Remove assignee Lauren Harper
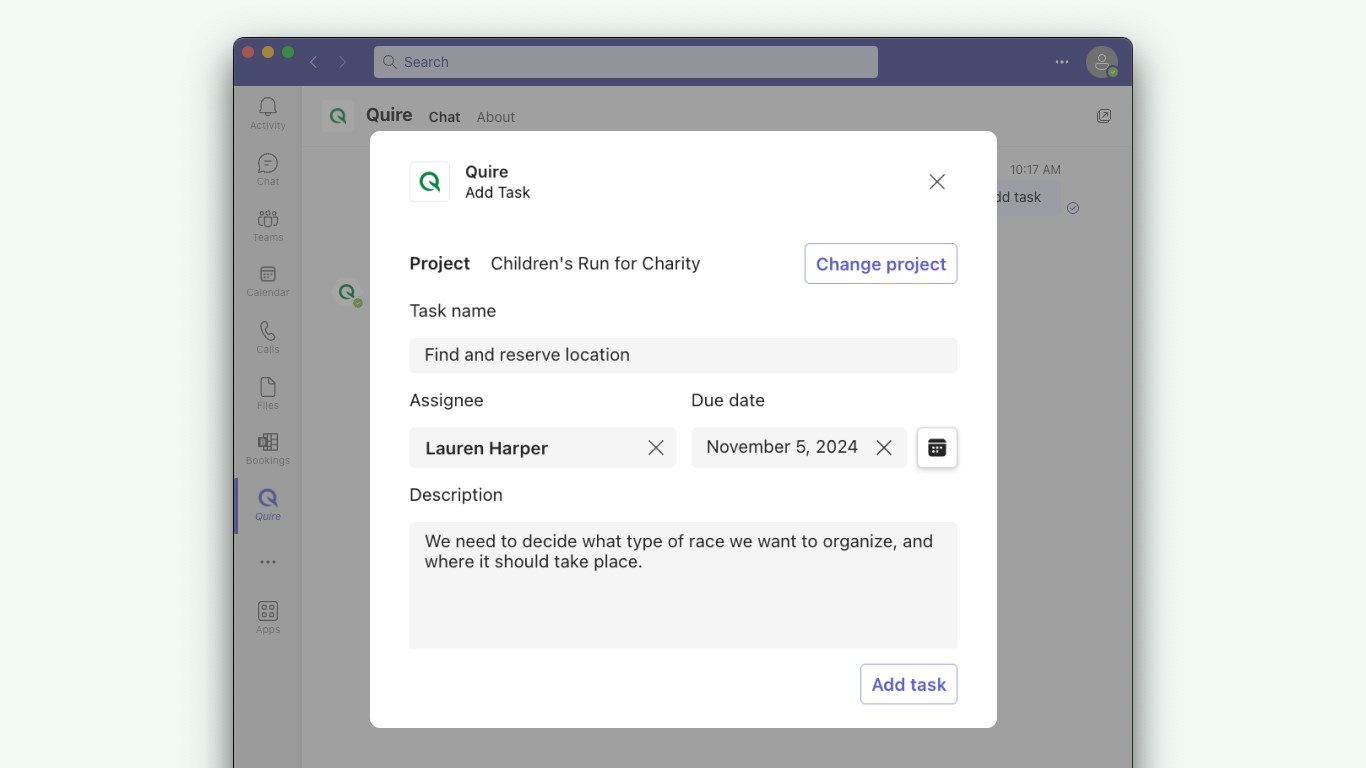Viewport: 1366px width, 768px height. pos(656,448)
